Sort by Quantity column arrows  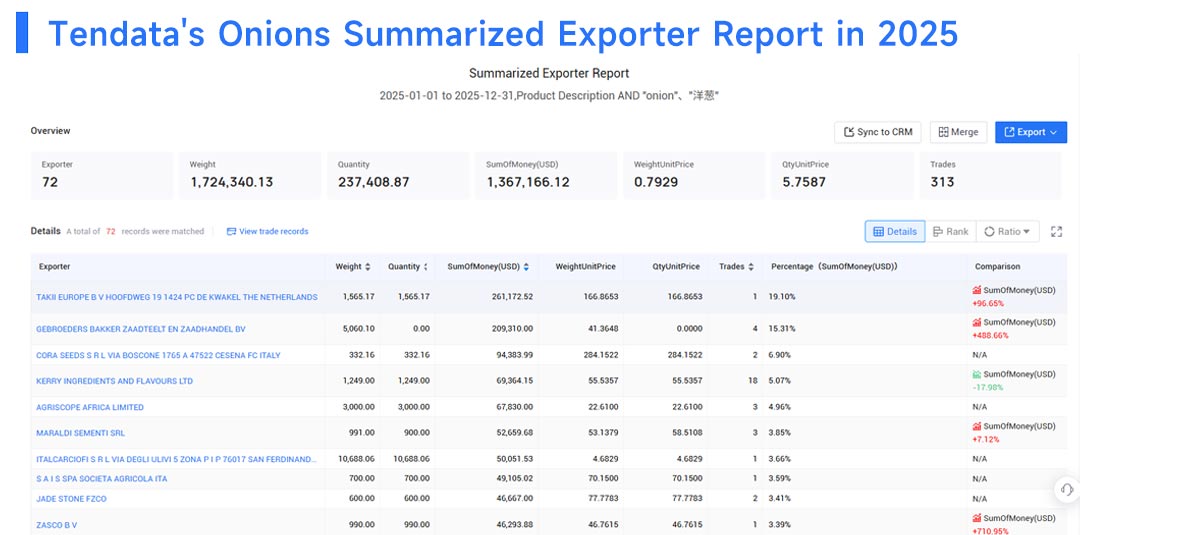coord(426,267)
